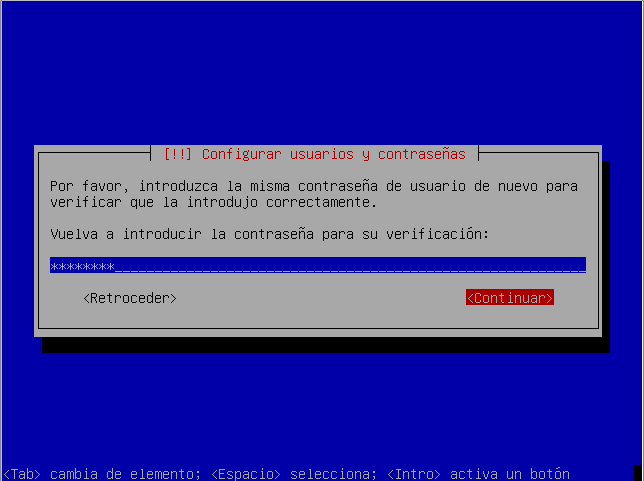Go back with the Retroceder button
Image resolution: width=644 pixels, height=481 pixels.
point(130,298)
